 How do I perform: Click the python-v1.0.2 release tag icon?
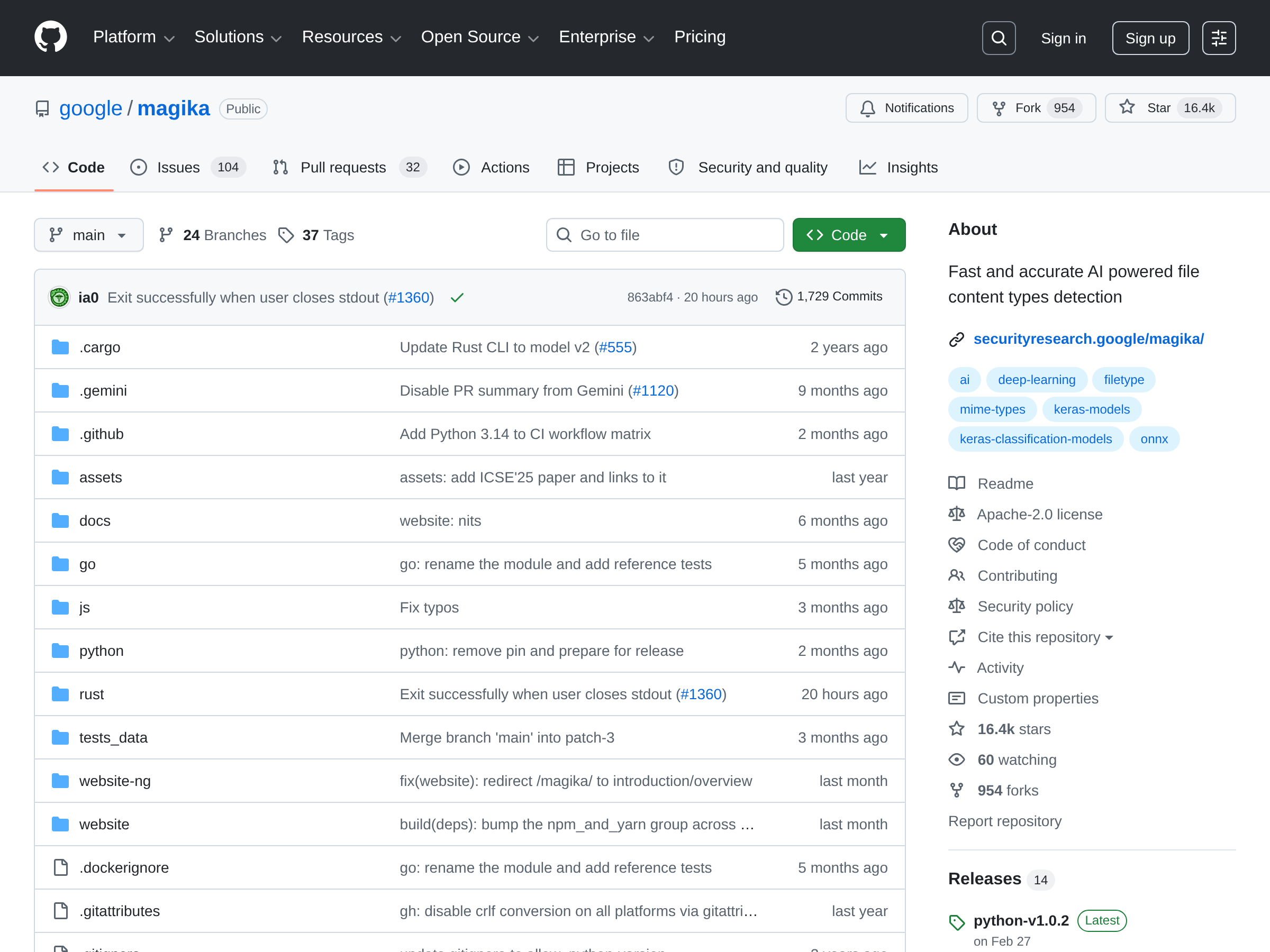(957, 921)
